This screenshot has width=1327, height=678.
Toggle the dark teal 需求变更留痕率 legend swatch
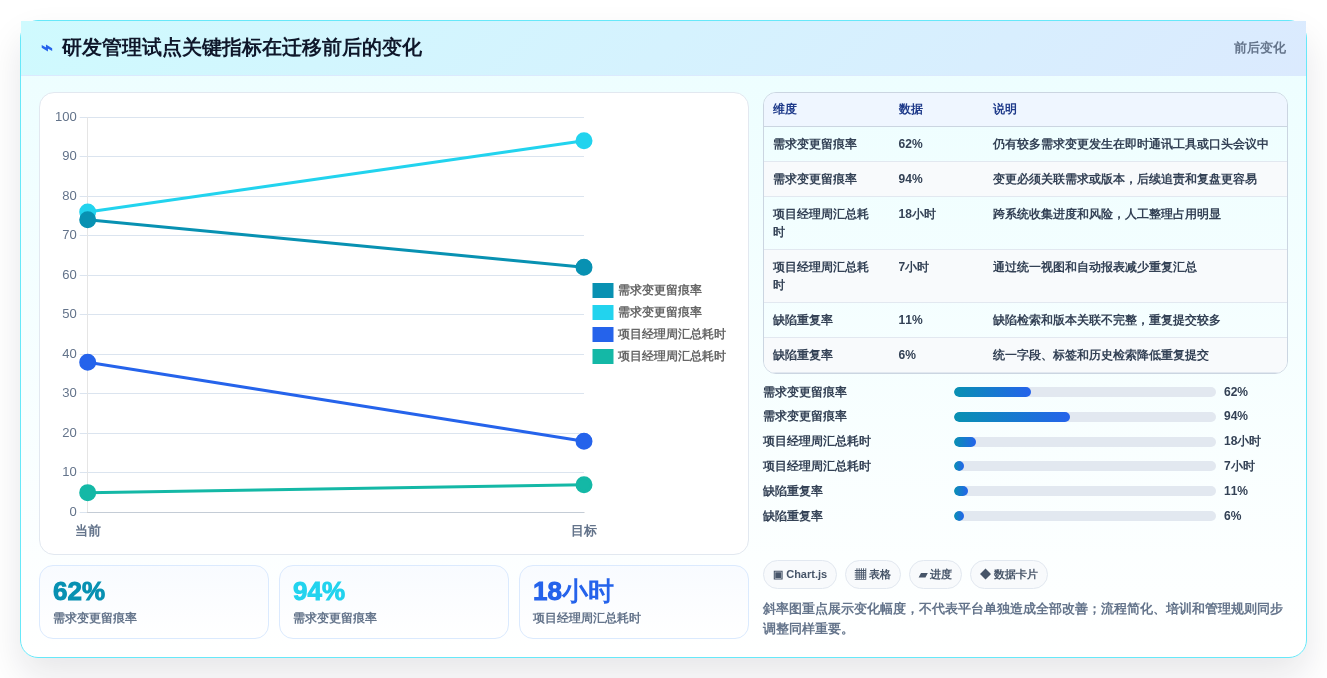[603, 290]
